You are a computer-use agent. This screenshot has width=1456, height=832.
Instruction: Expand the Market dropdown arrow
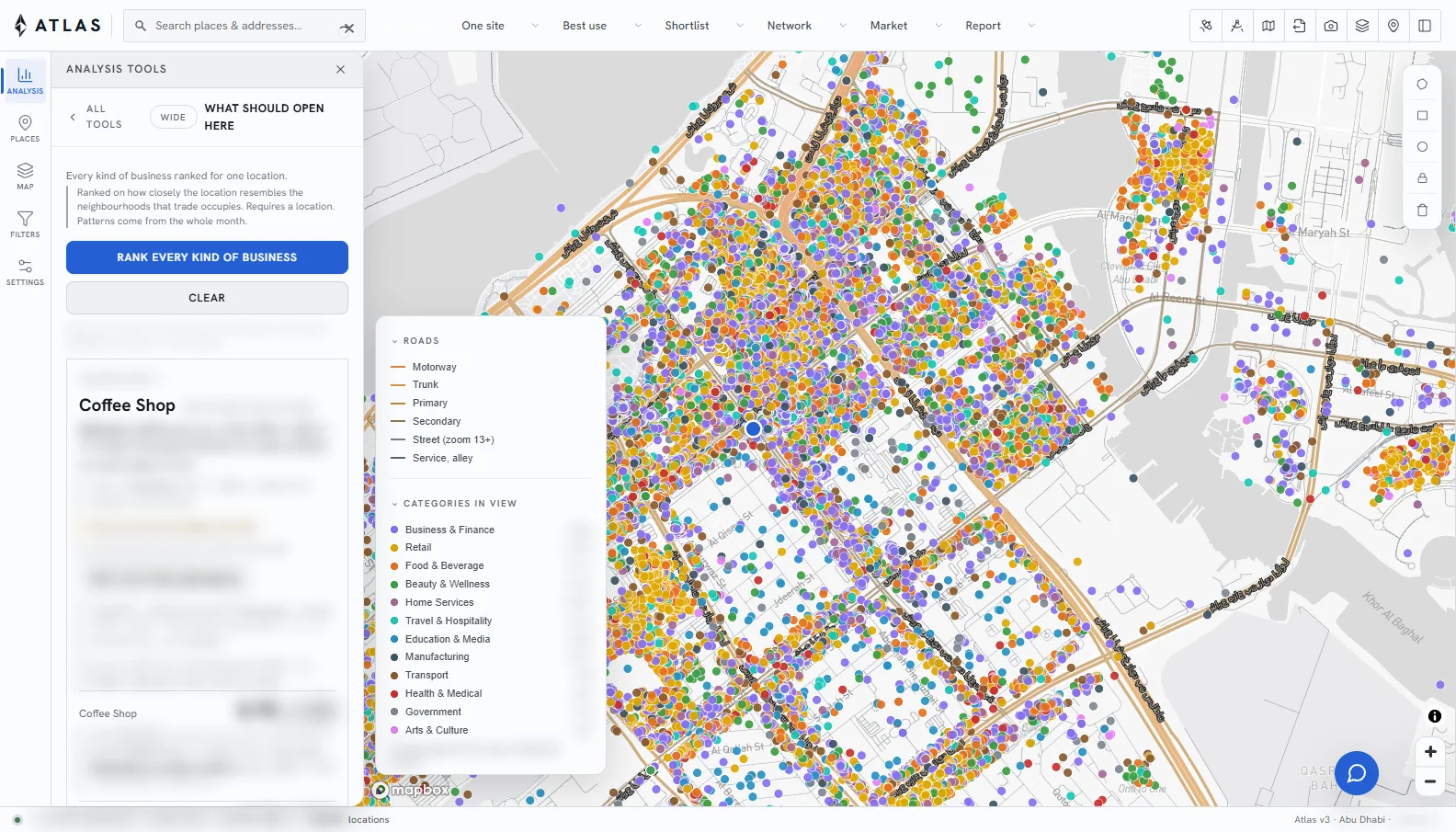point(938,26)
